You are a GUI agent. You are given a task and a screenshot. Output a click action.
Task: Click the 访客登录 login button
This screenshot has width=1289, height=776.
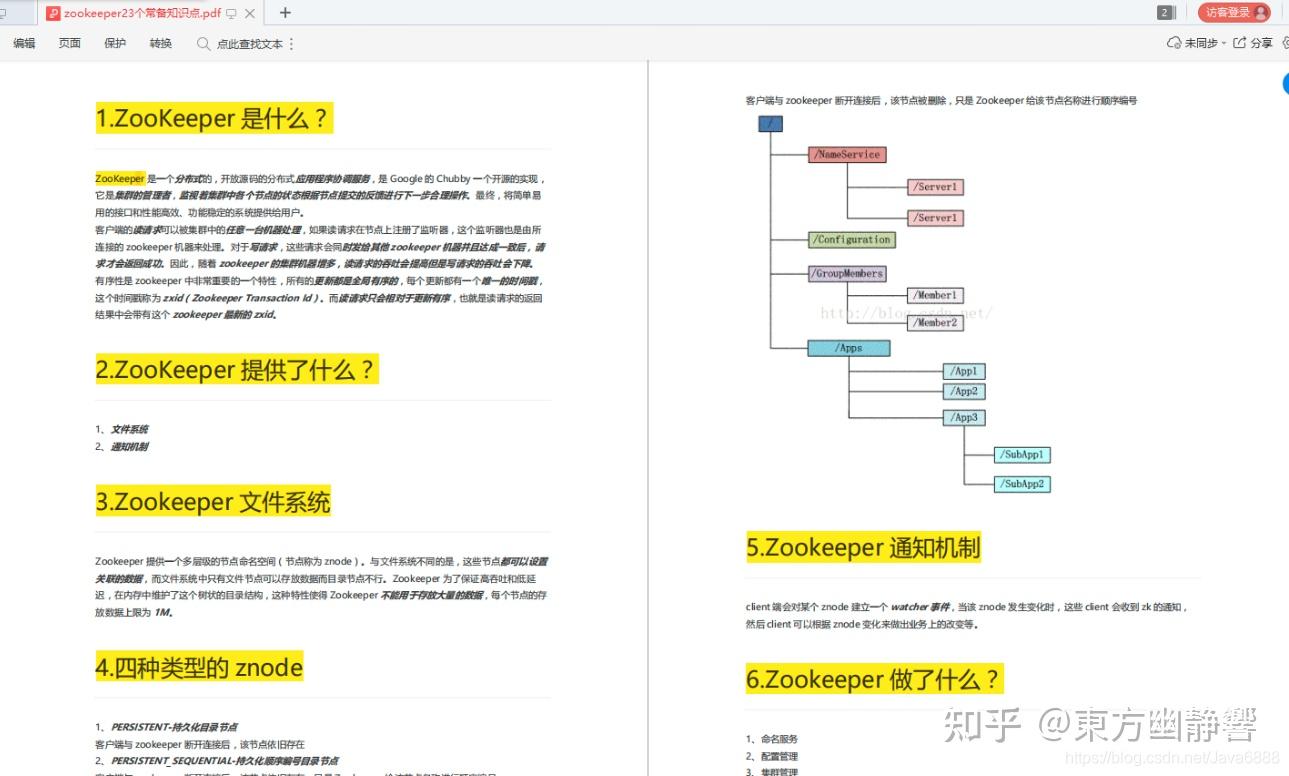coord(1234,13)
